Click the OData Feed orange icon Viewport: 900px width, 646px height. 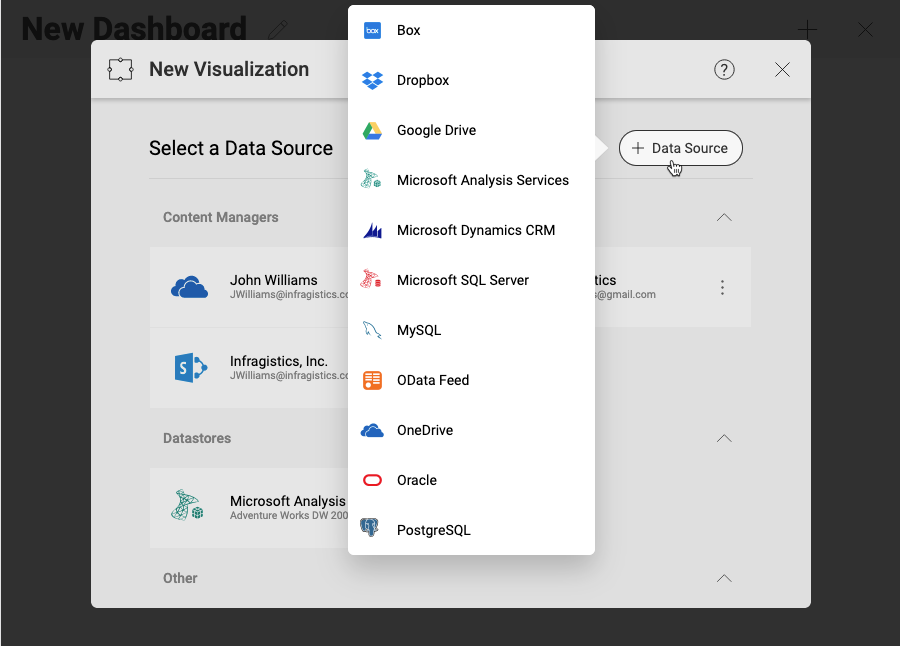372,380
